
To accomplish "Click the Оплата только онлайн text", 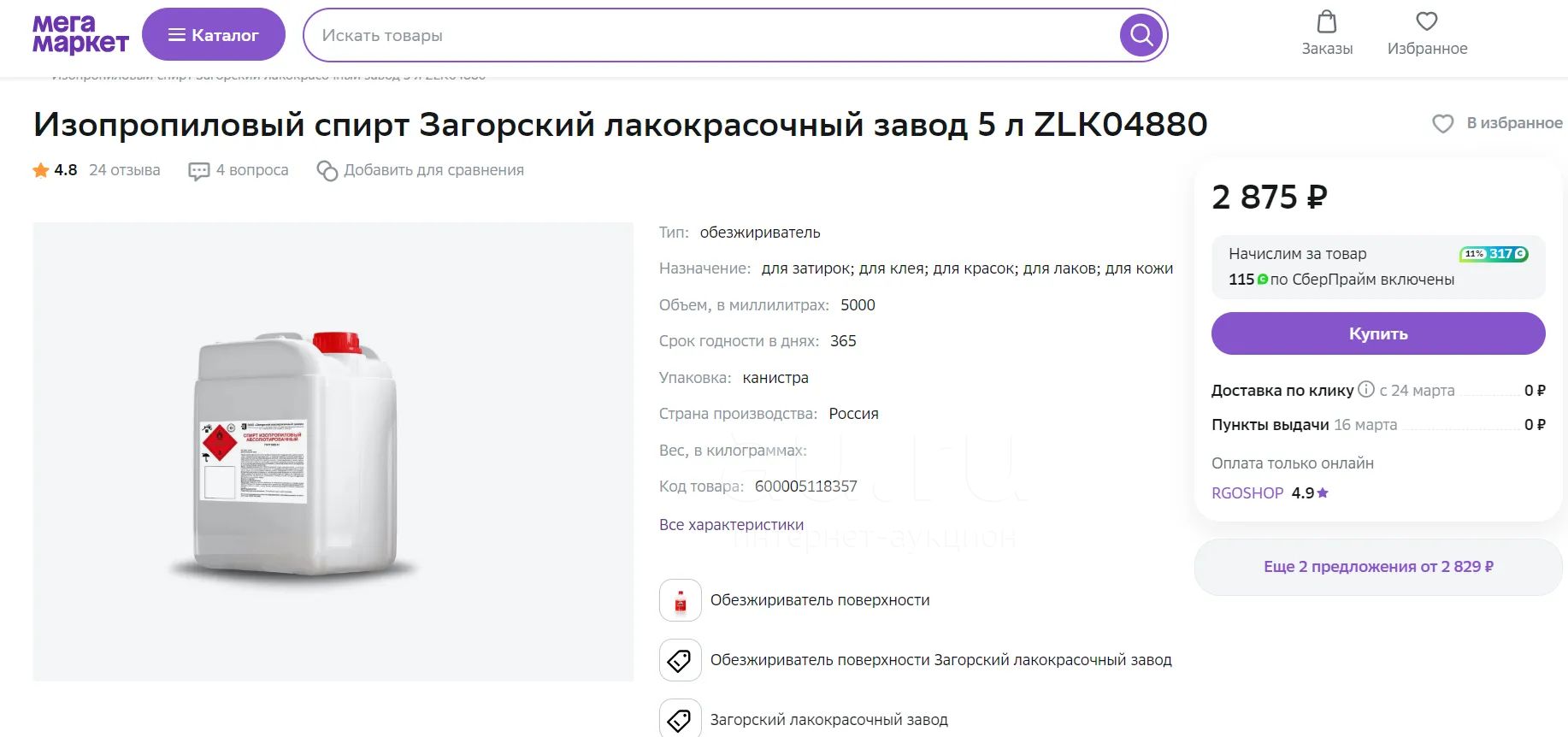I will [x=1293, y=463].
